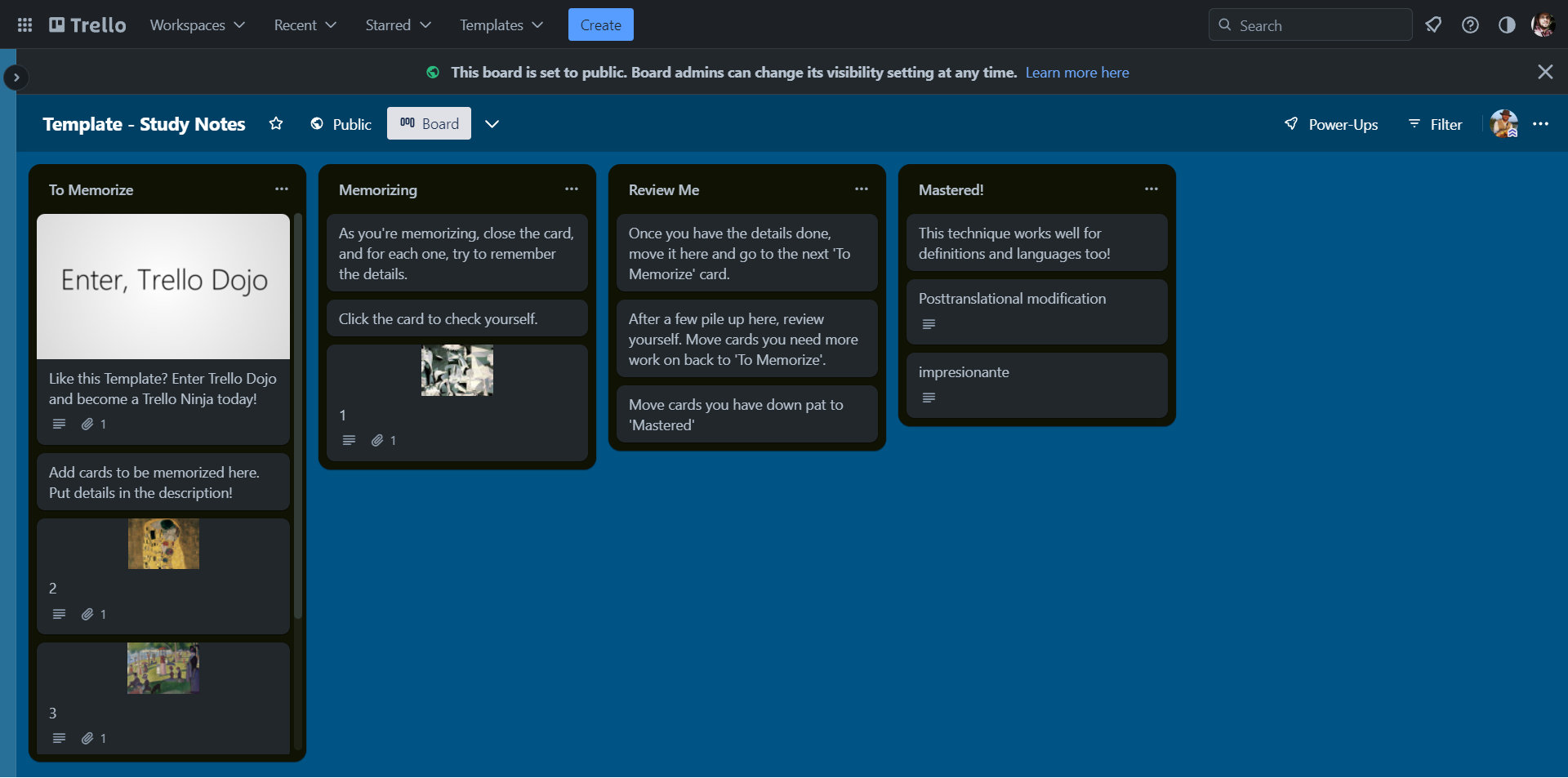Open the Recent menu

305,25
